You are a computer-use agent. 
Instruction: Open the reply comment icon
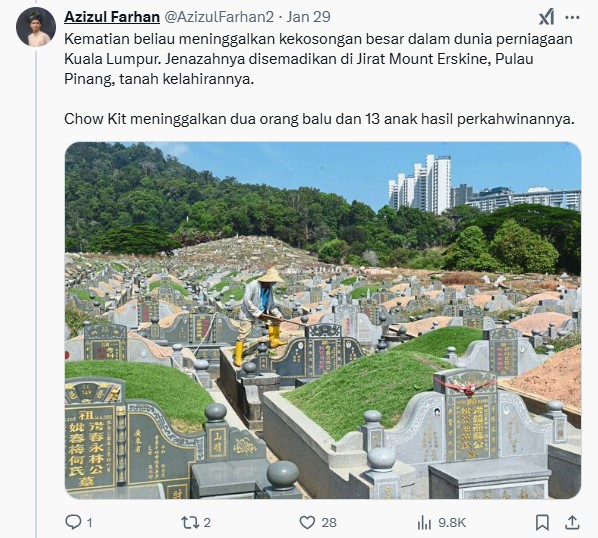coord(72,522)
